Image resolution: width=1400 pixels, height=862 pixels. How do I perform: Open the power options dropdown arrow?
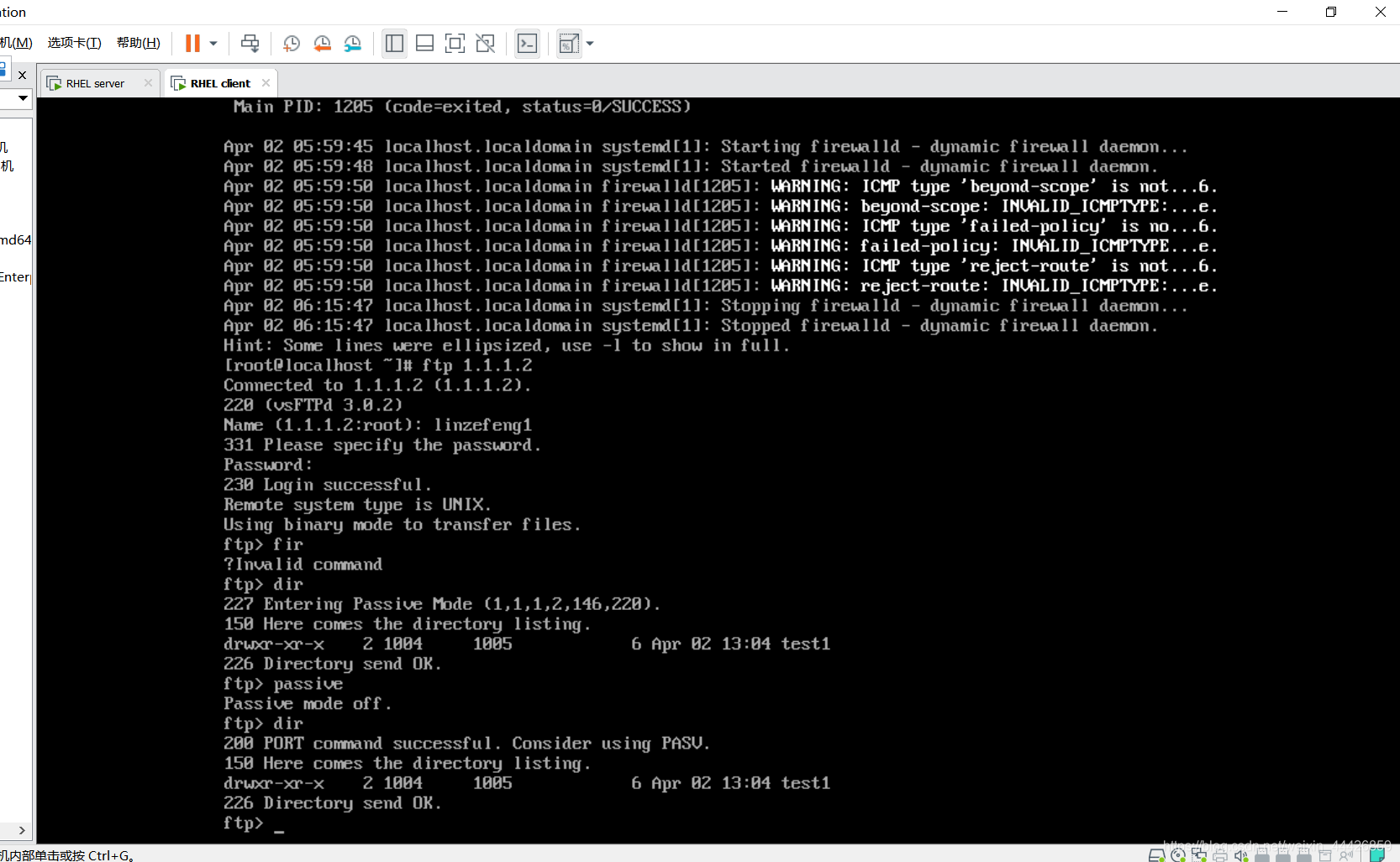pos(213,44)
